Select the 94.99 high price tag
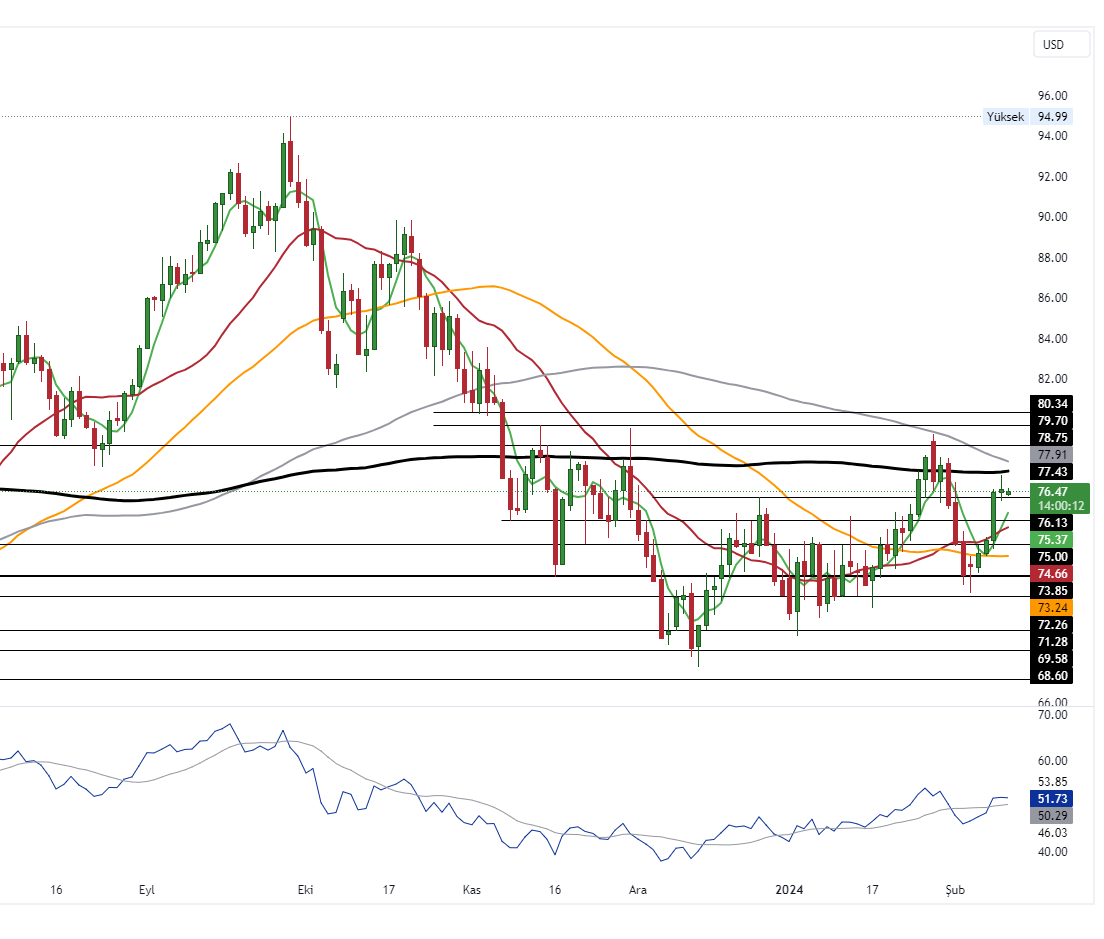 coord(1052,117)
